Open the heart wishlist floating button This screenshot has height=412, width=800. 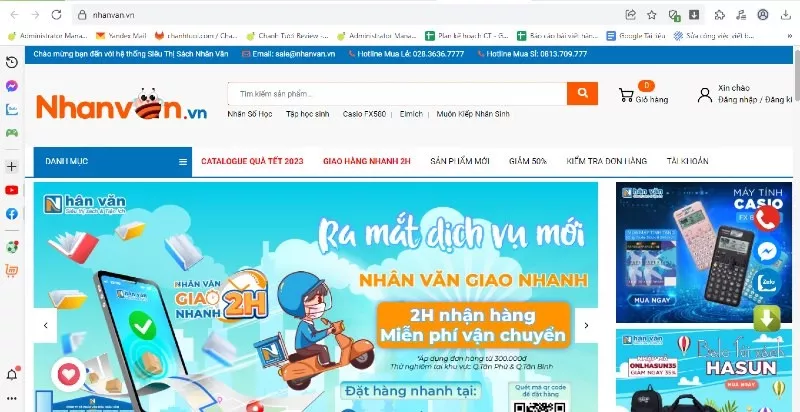pyautogui.click(x=69, y=375)
